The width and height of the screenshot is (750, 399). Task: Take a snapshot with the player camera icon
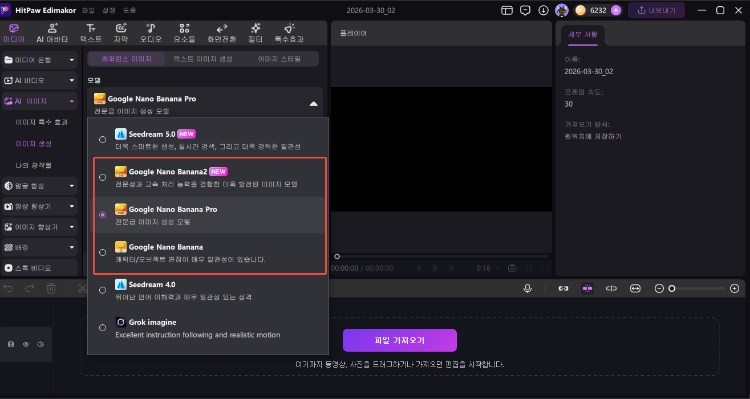point(512,268)
